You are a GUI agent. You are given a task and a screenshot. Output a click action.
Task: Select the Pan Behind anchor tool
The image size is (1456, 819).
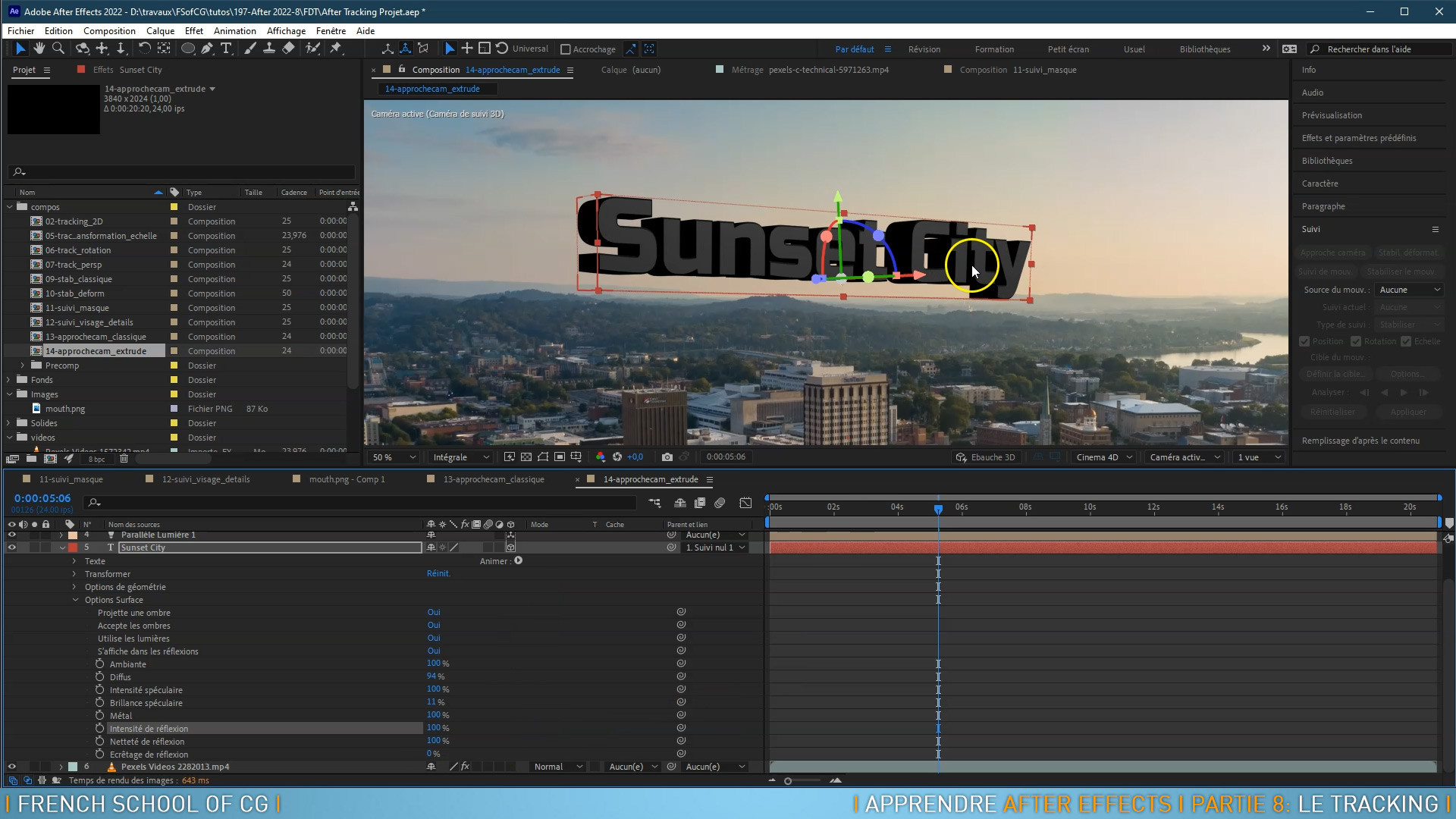point(163,49)
